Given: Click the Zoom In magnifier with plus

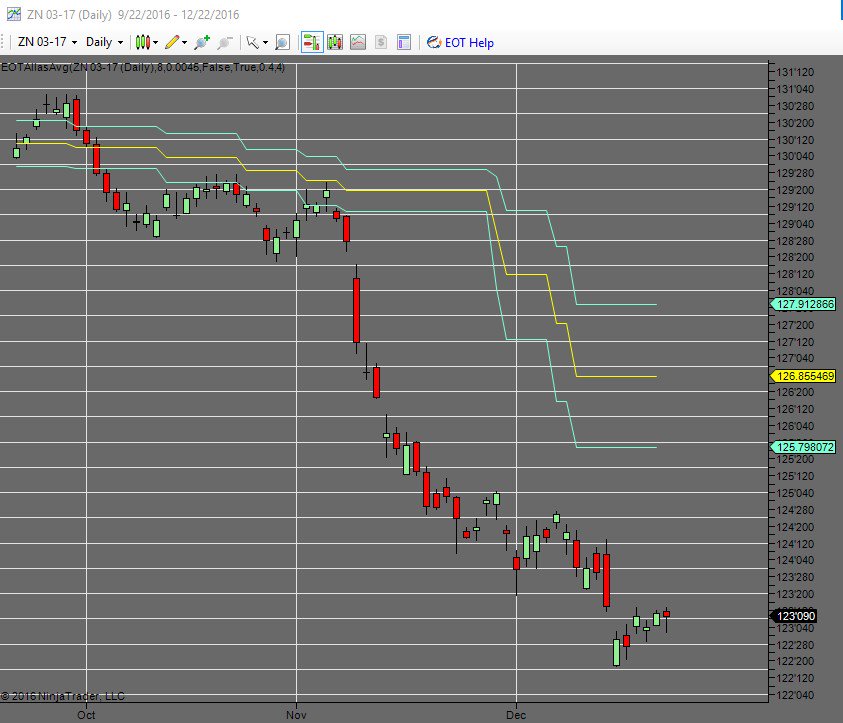Looking at the screenshot, I should point(202,42).
